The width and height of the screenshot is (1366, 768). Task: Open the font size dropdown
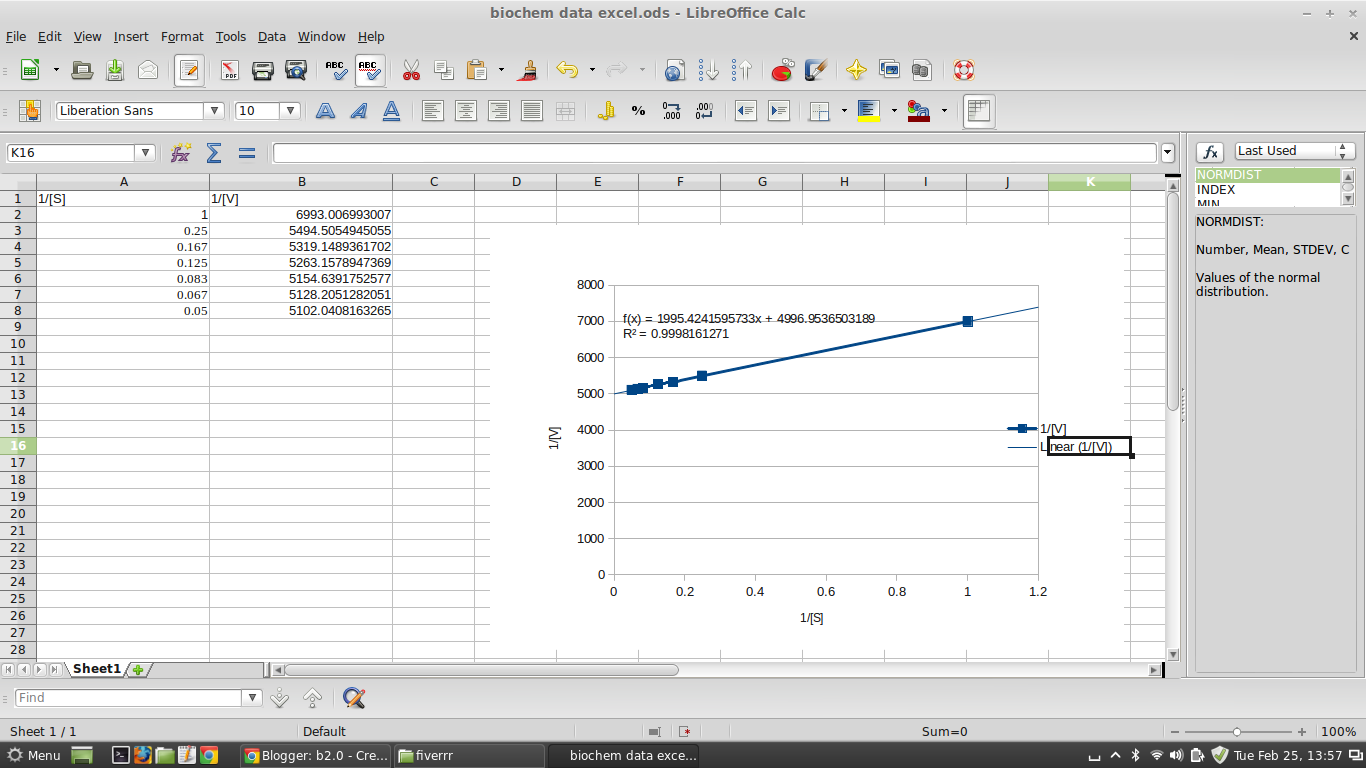pyautogui.click(x=290, y=111)
